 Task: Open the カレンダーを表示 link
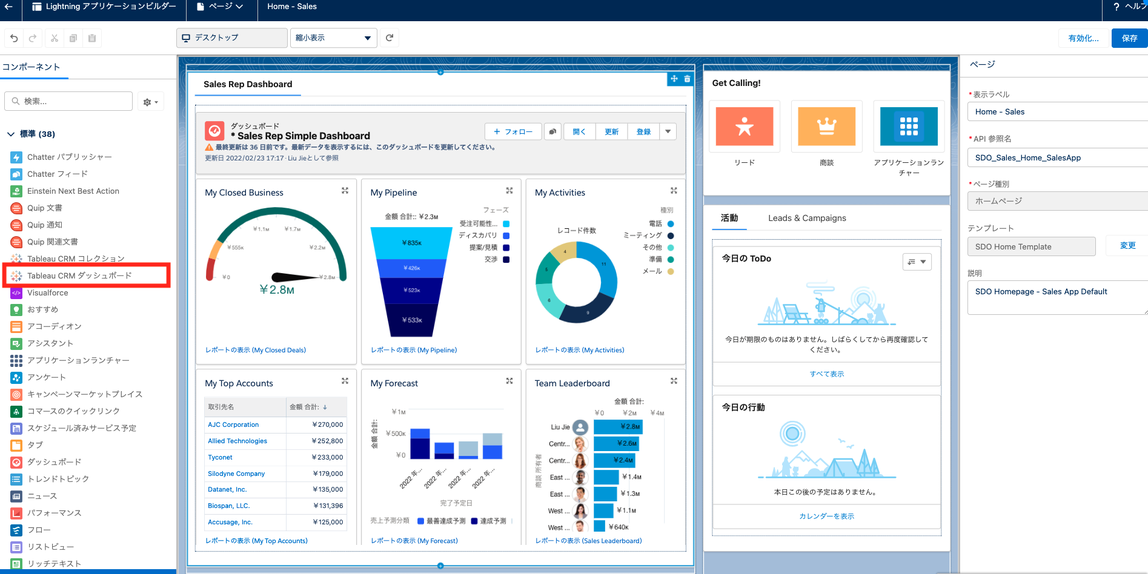[x=827, y=516]
